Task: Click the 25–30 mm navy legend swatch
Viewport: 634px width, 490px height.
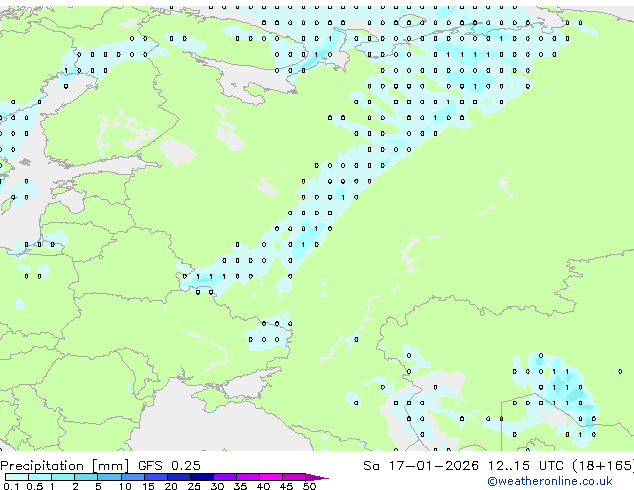Action: pos(201,477)
